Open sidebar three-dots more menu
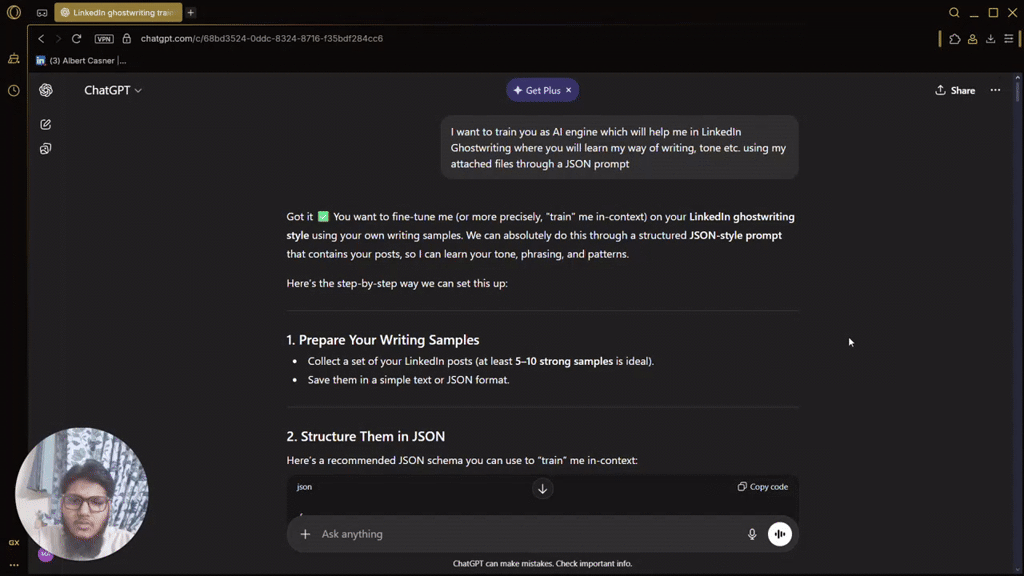 pos(14,566)
